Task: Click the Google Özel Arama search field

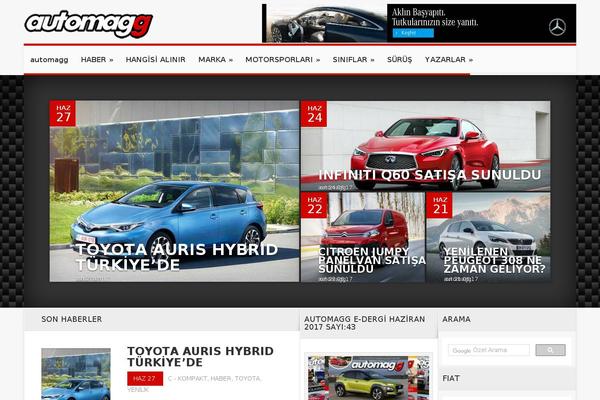Action: click(489, 350)
